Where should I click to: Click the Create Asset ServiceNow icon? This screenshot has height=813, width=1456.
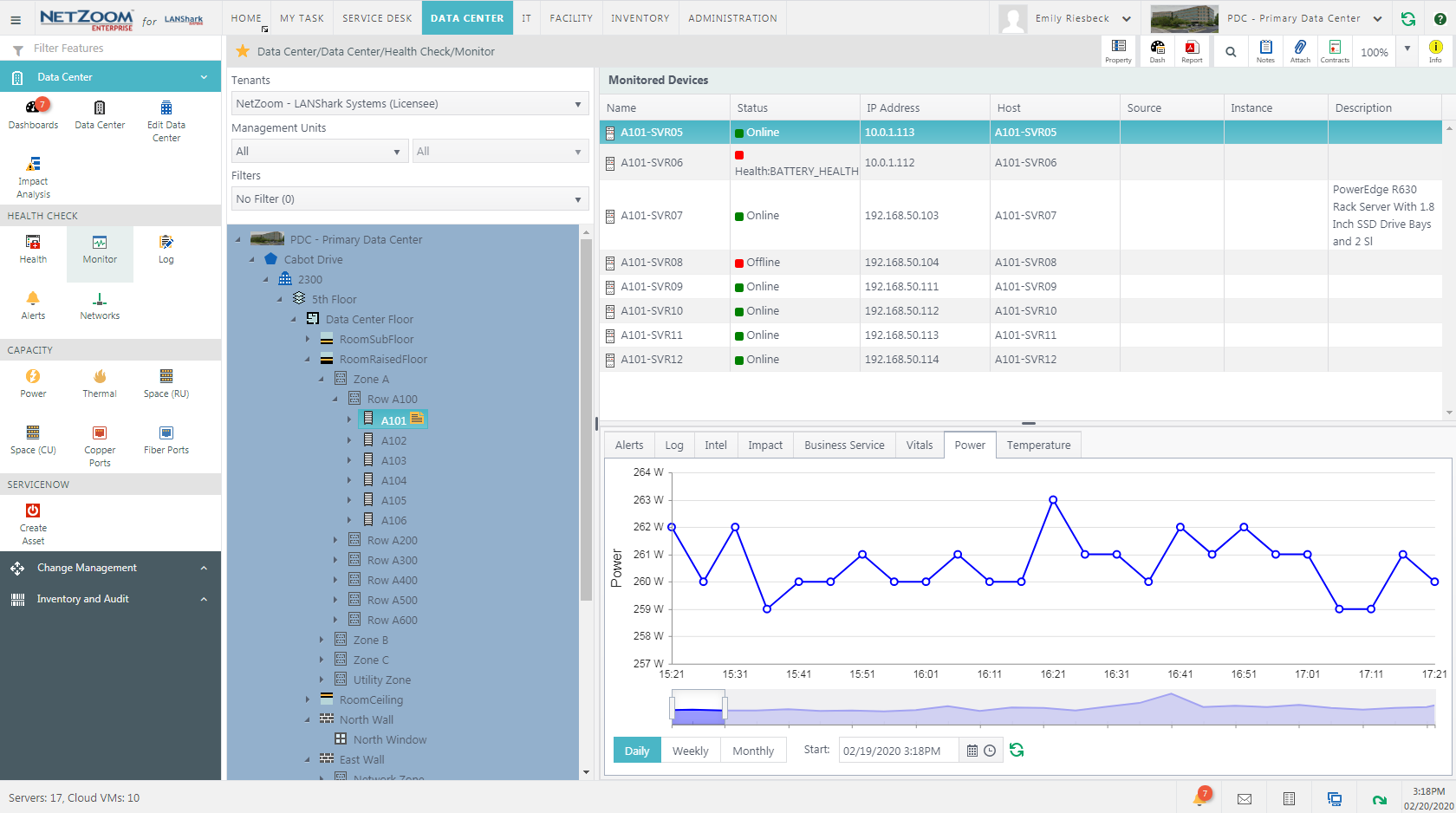tap(33, 524)
